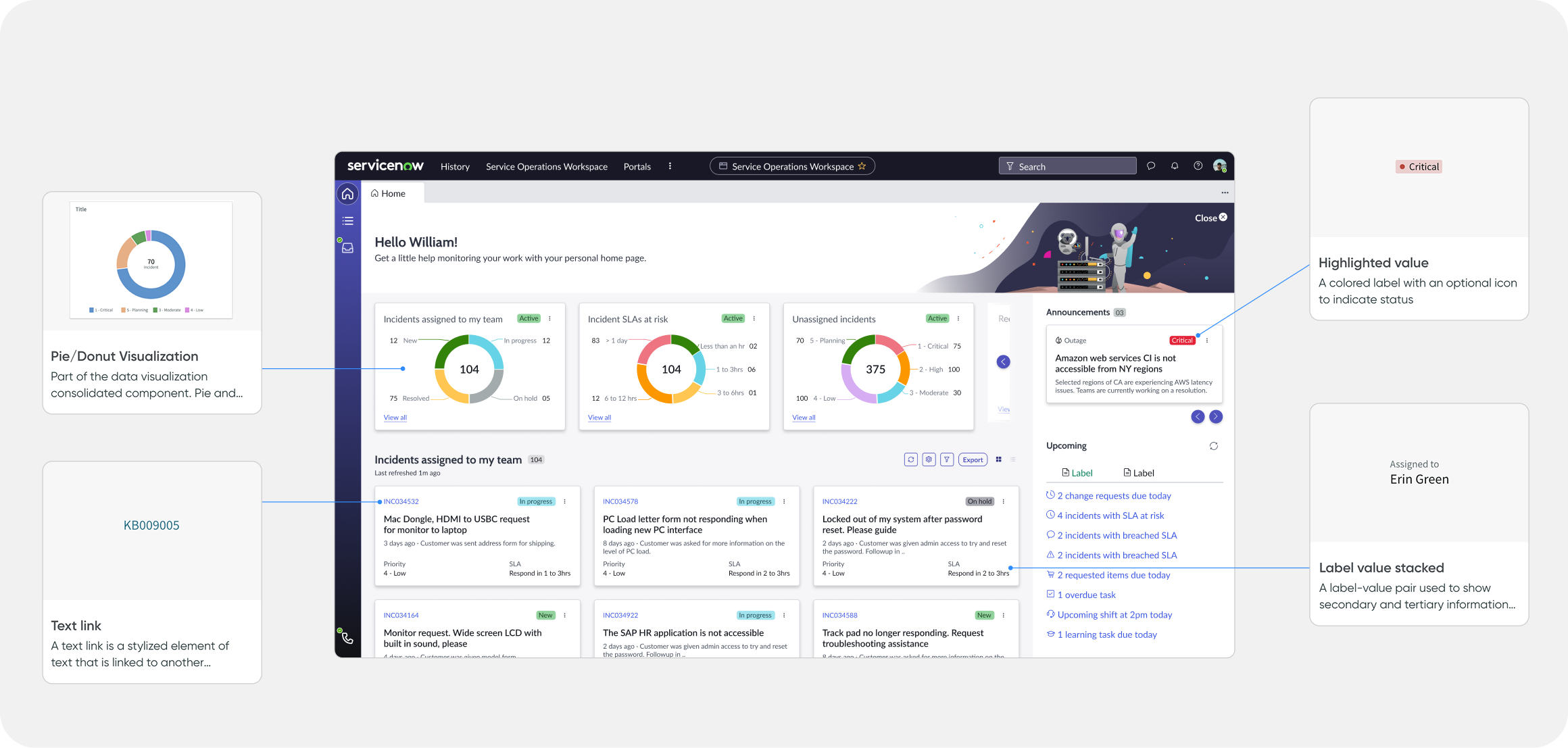Open options menu on INC034578 card
Image resolution: width=1568 pixels, height=748 pixels.
784,502
